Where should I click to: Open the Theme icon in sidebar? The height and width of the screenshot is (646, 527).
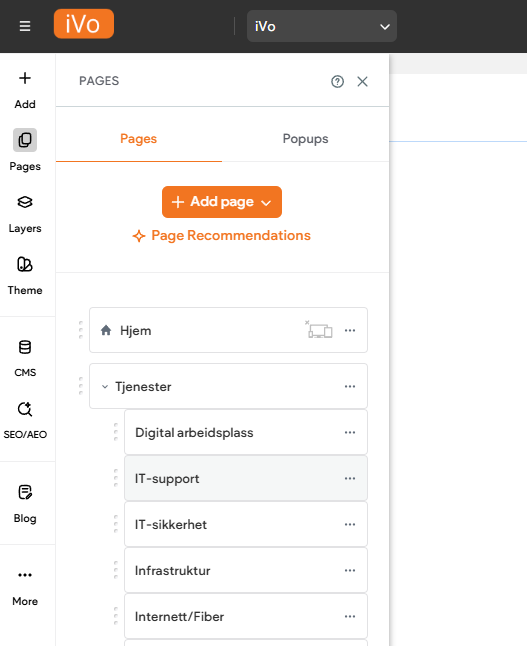click(25, 264)
